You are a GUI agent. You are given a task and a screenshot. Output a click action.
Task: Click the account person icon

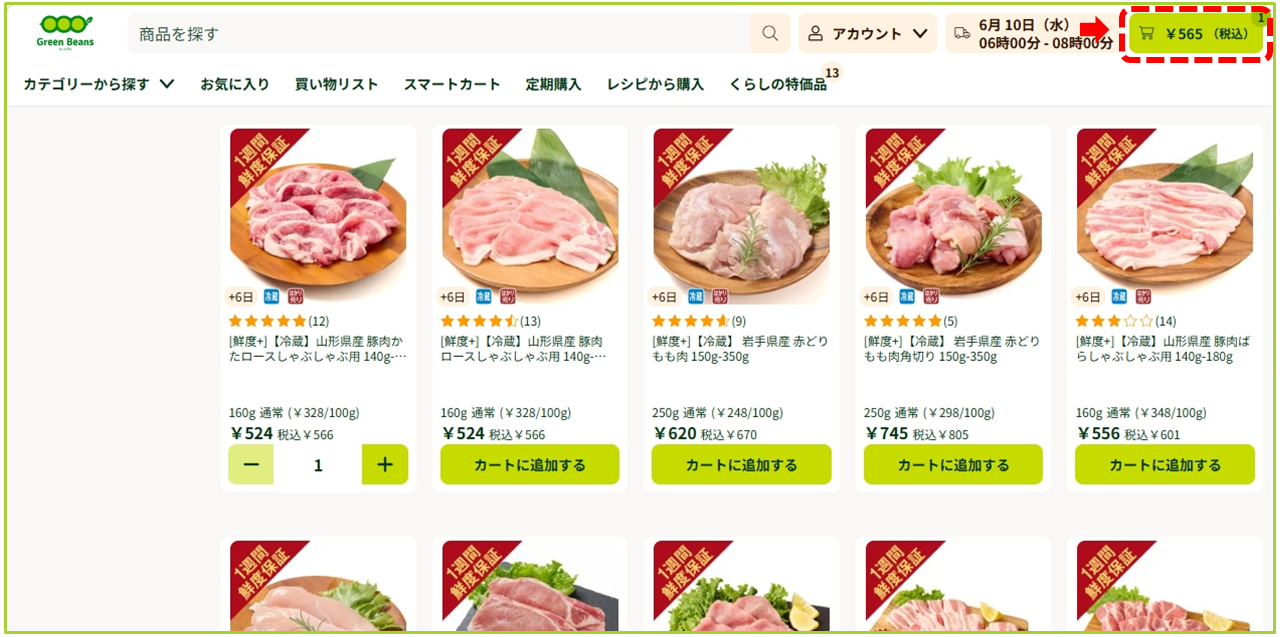[816, 33]
